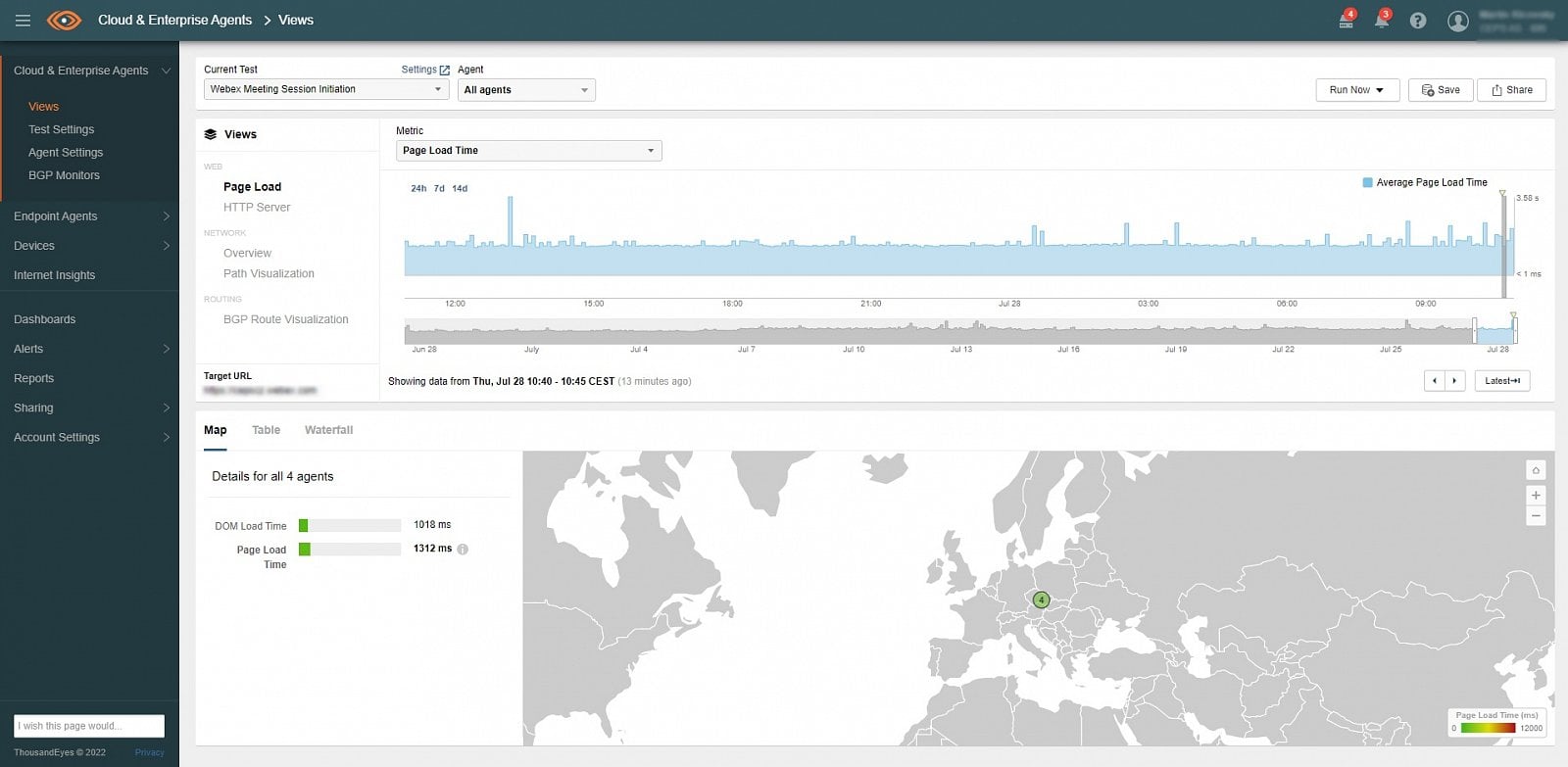Select the Path Visualization view
The image size is (1568, 767).
[x=269, y=274]
